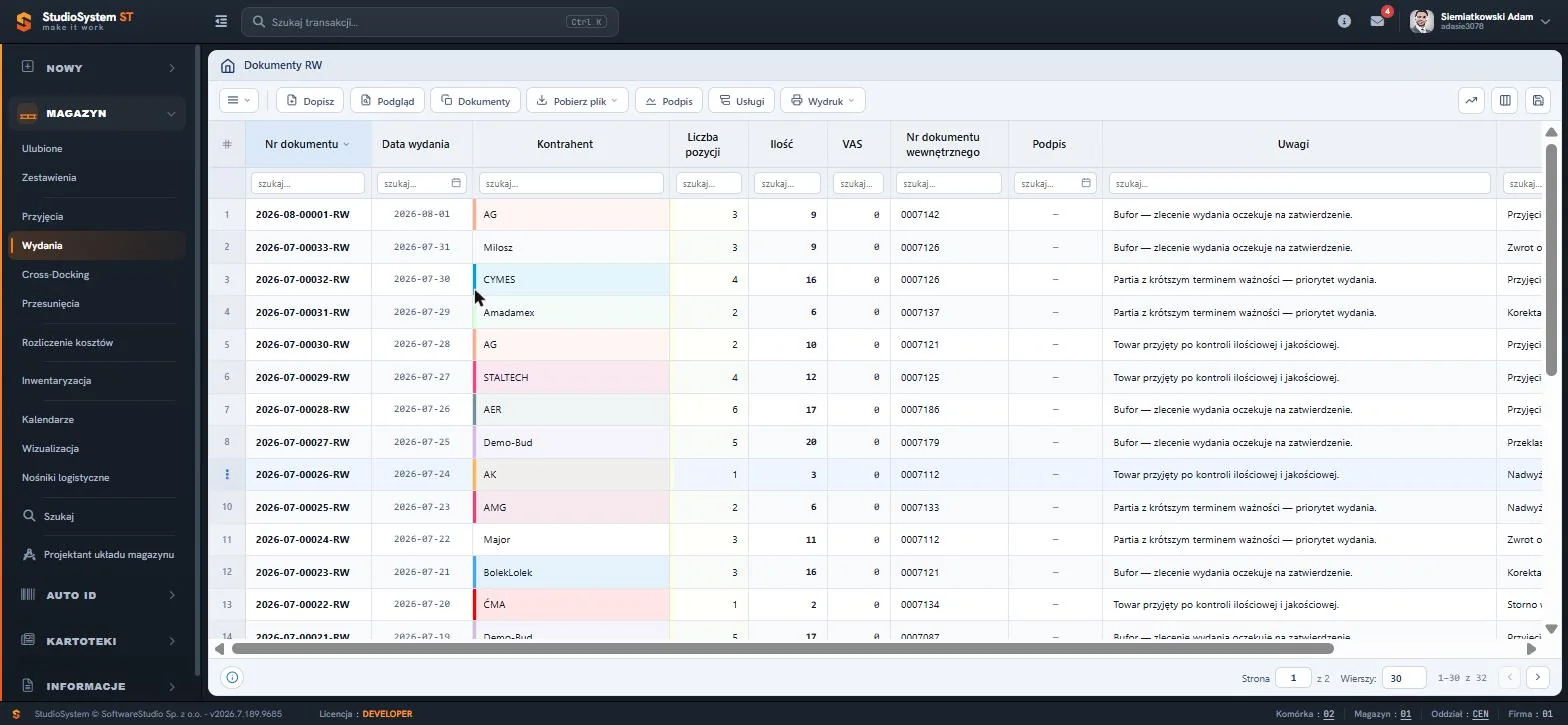Image resolution: width=1568 pixels, height=725 pixels.
Task: Collapse the sidebar with the menu-fold icon
Action: tap(221, 21)
